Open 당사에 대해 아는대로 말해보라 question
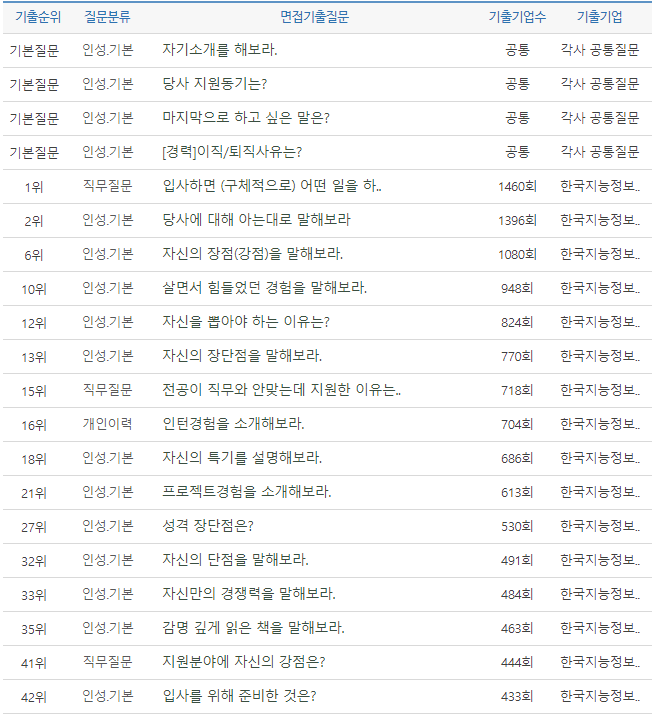 [256, 220]
